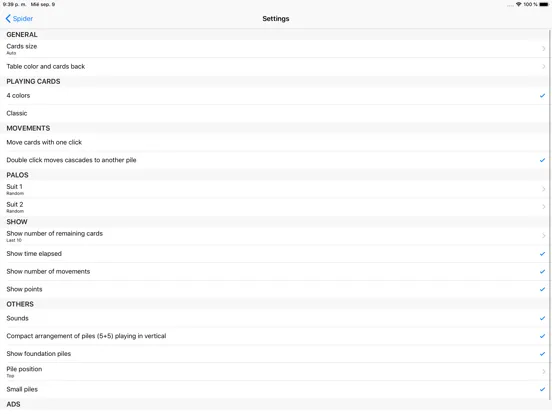Toggle the Double click moves cascades checkmark
The height and width of the screenshot is (414, 552).
(x=542, y=160)
